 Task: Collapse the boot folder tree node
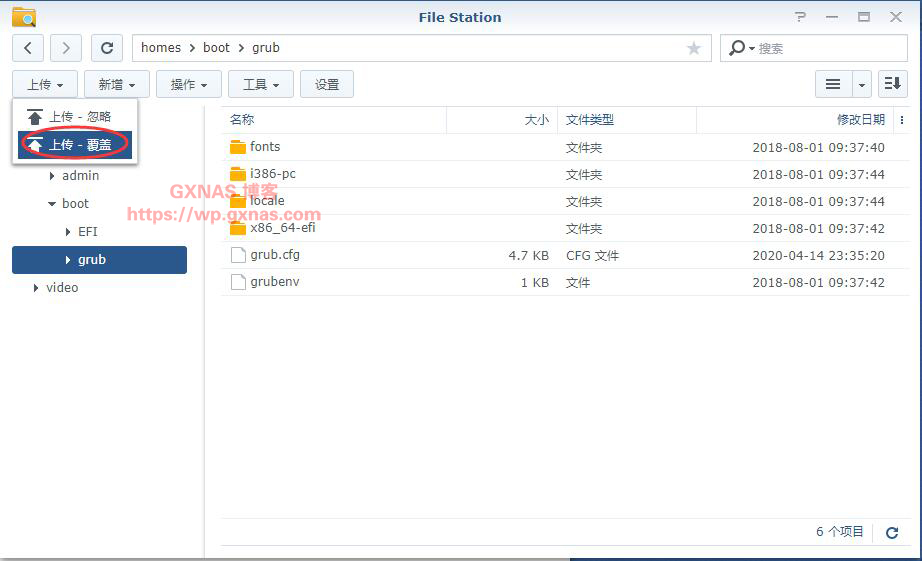pos(52,204)
